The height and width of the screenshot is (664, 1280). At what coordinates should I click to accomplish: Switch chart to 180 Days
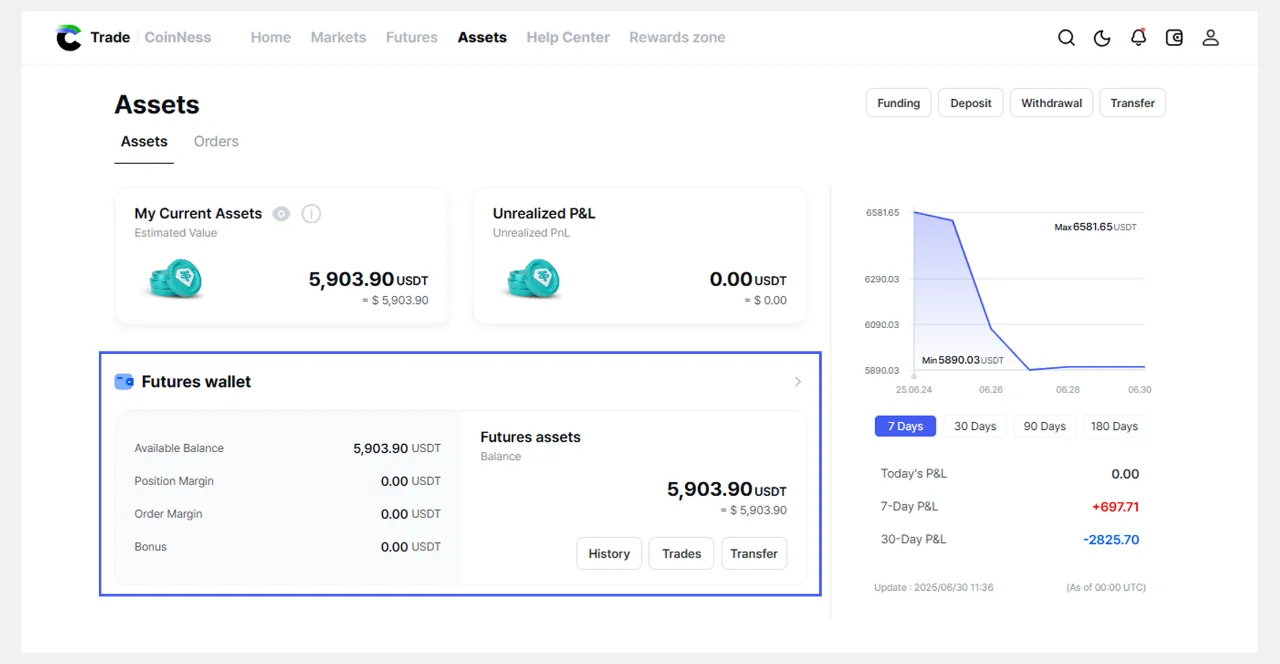(x=1114, y=426)
